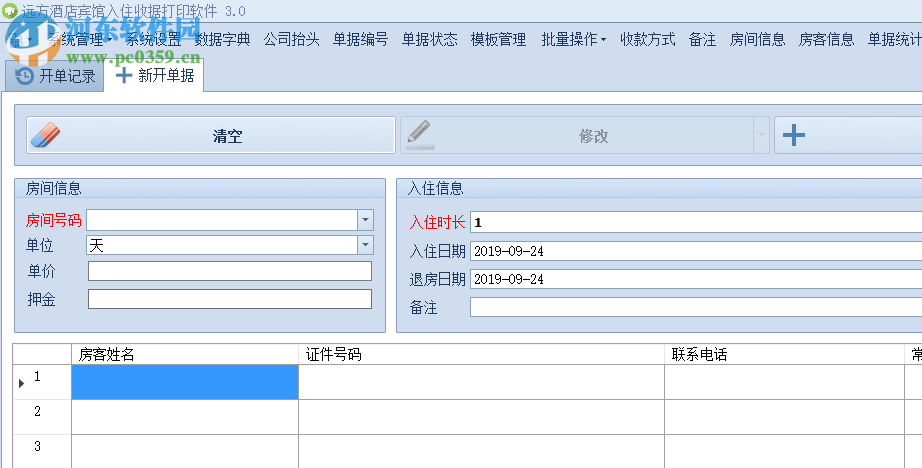Viewport: 922px width, 468px height.
Task: Click the eraser icon on 清空 button
Action: tap(46, 135)
